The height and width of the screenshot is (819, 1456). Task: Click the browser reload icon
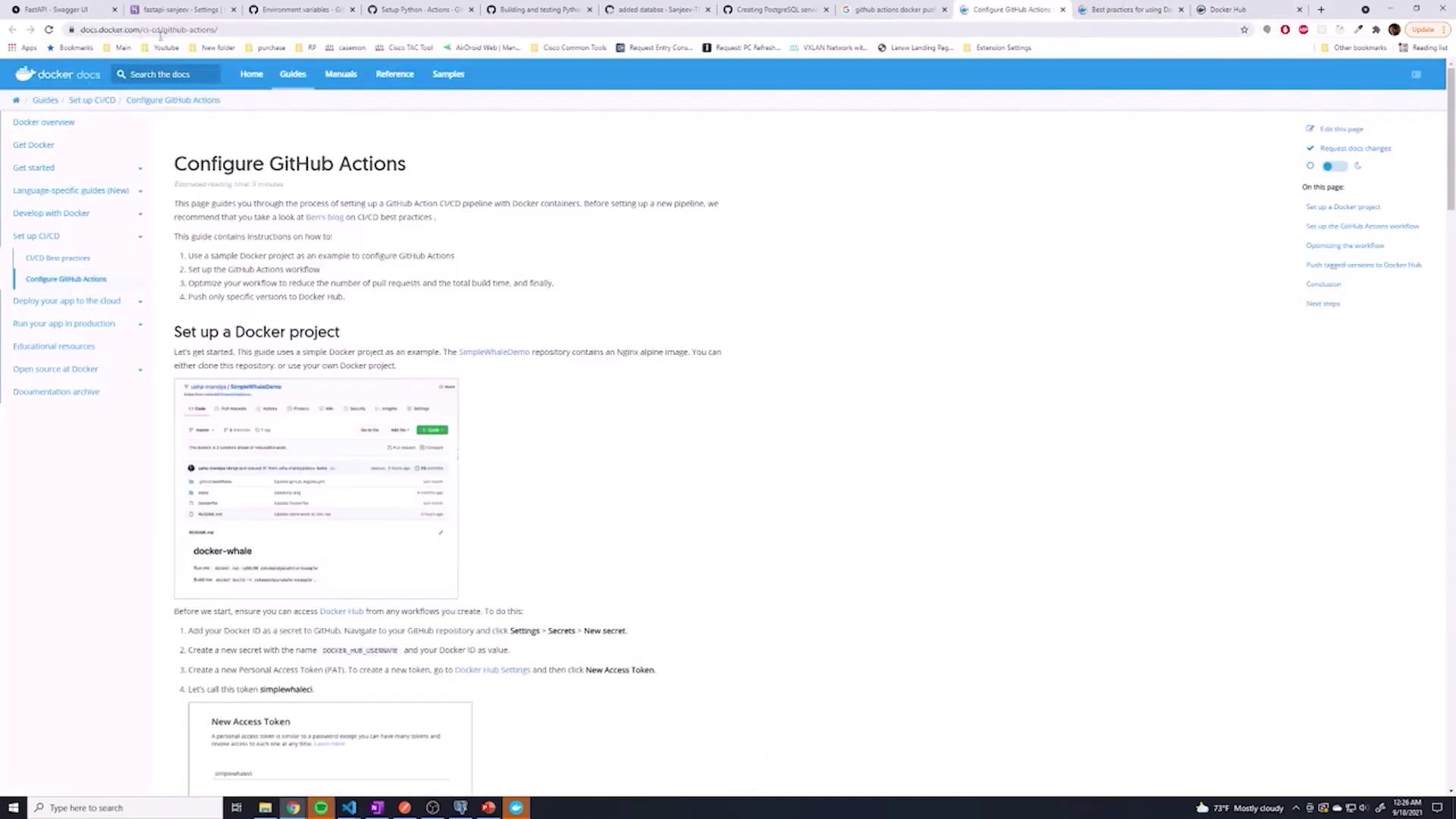tap(49, 30)
